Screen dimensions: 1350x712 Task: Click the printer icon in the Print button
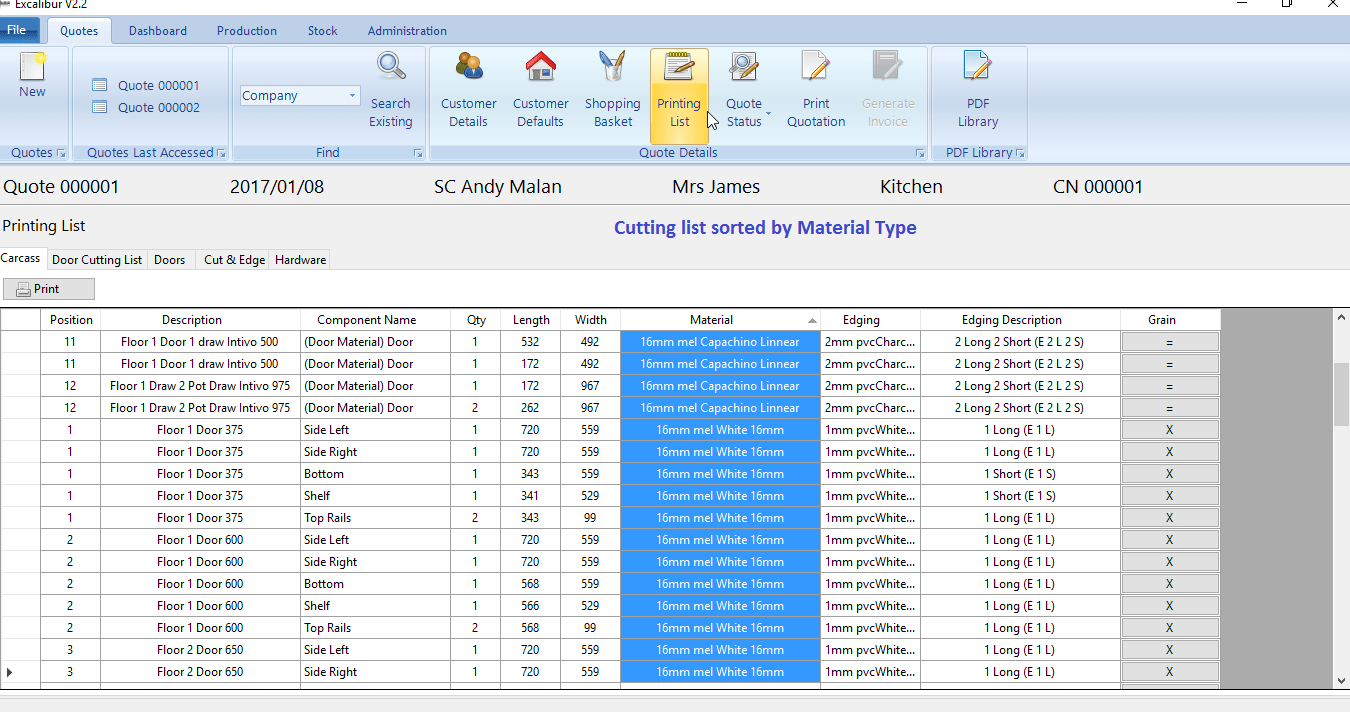23,289
